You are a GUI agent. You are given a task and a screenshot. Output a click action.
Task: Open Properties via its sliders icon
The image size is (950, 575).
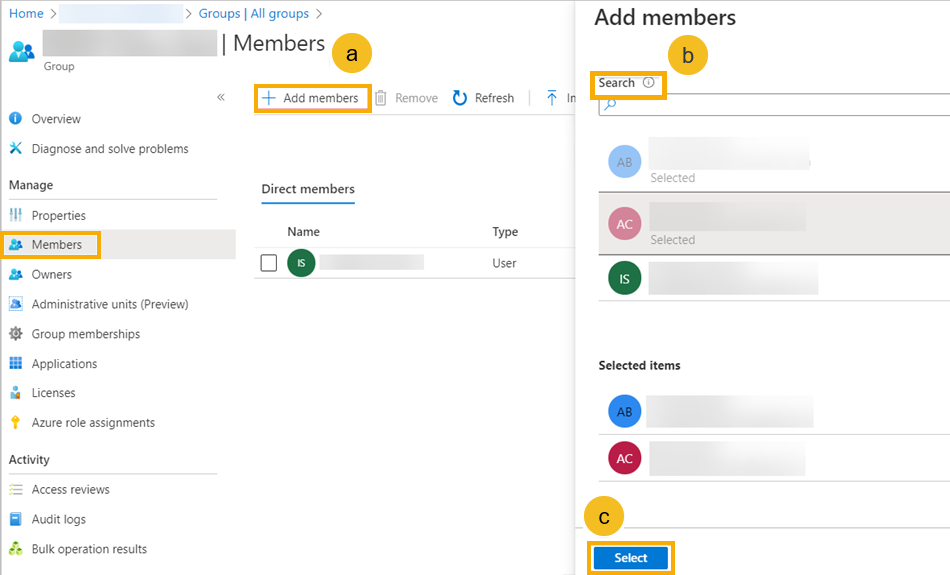click(x=15, y=216)
